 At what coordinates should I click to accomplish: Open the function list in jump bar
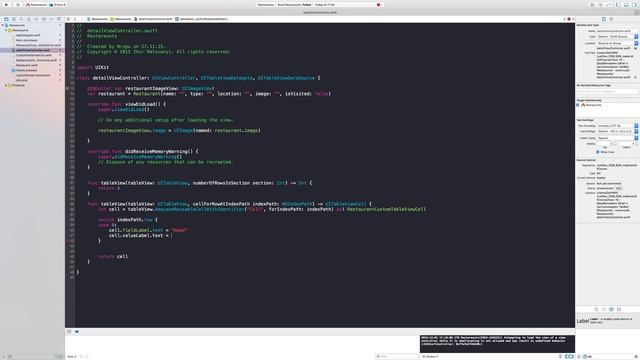pyautogui.click(x=202, y=19)
